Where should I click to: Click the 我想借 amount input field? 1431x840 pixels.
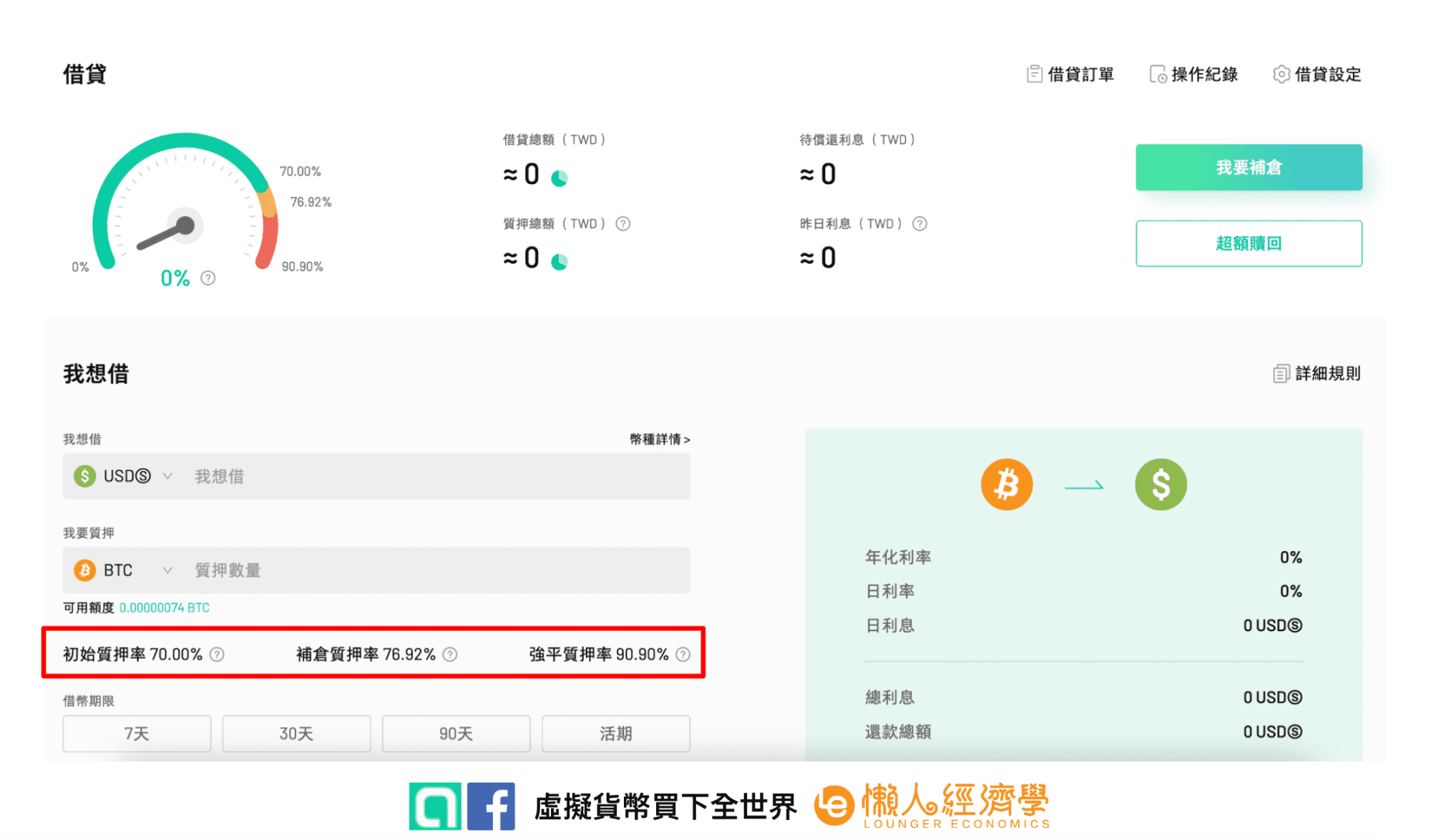pos(436,476)
